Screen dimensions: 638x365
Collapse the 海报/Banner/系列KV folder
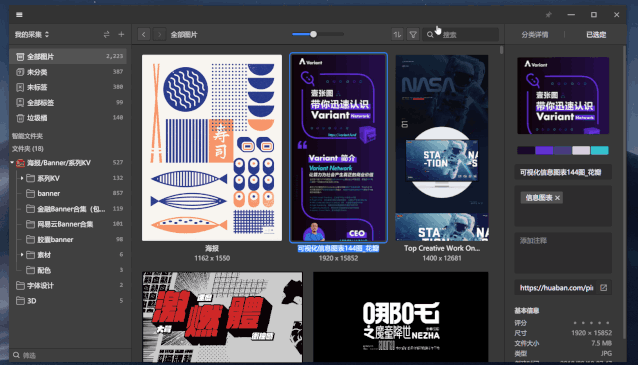tap(12, 163)
